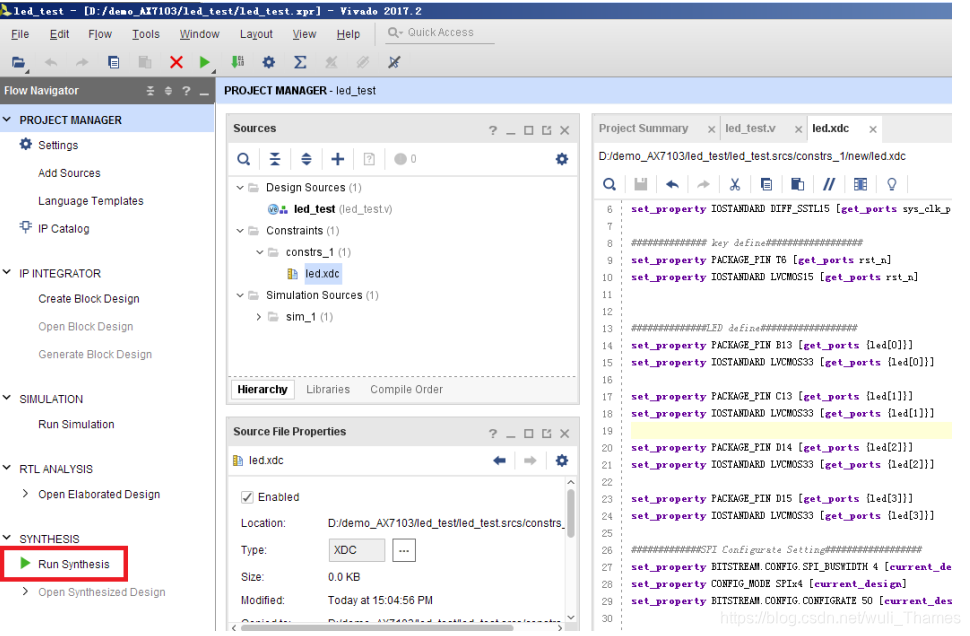The height and width of the screenshot is (636, 970).
Task: Expand all in Sources panel
Action: 306,159
